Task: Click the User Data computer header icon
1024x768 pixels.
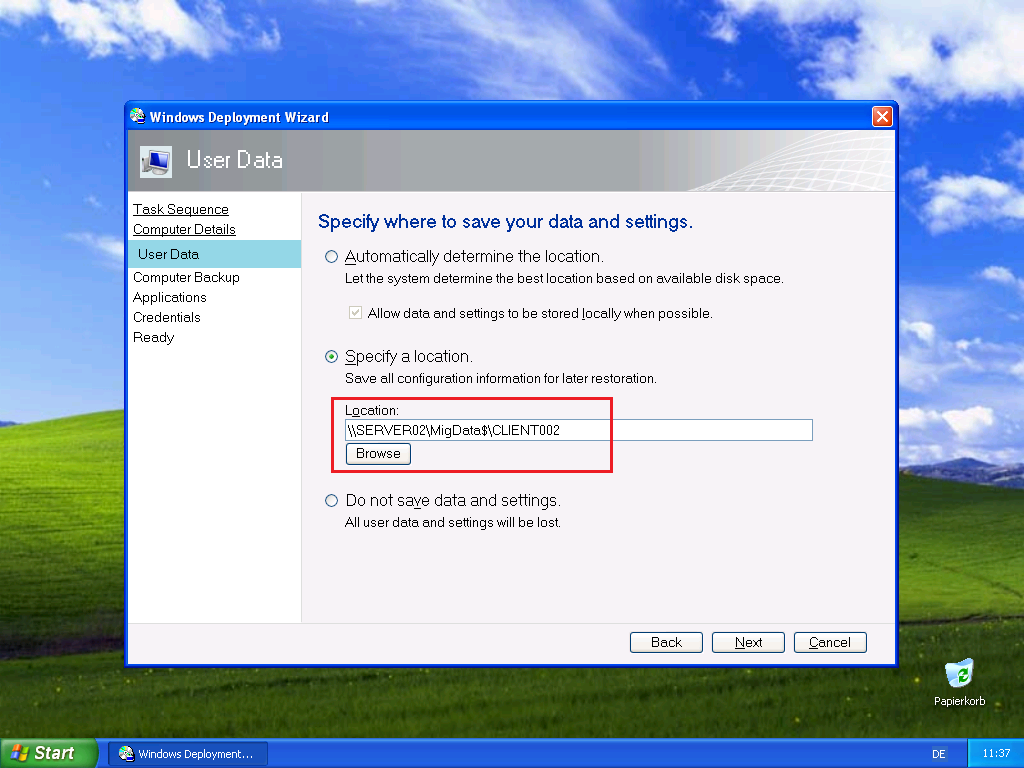Action: [156, 161]
